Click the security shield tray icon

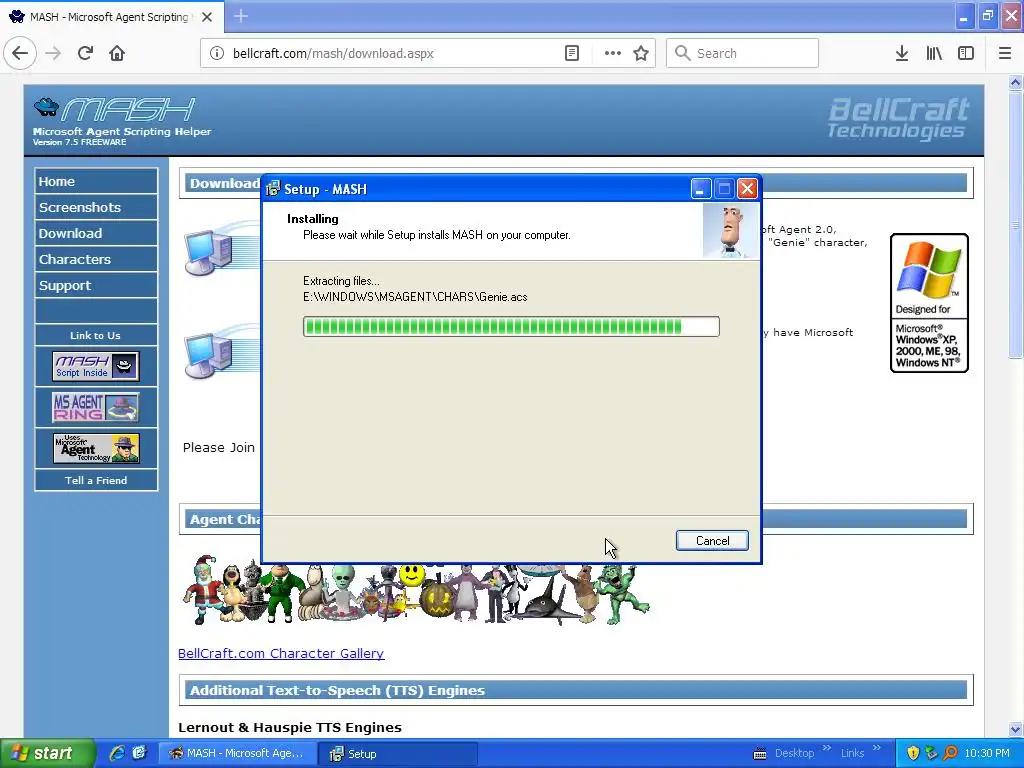pos(914,753)
